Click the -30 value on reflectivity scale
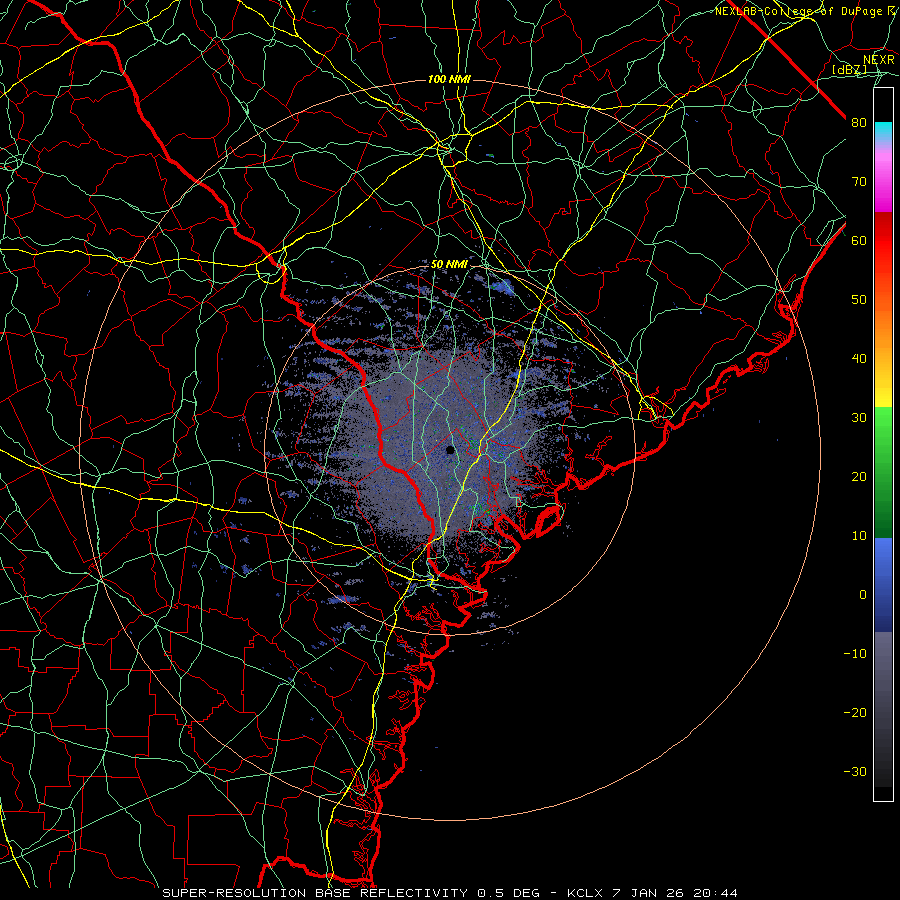This screenshot has width=900, height=900. [x=855, y=771]
